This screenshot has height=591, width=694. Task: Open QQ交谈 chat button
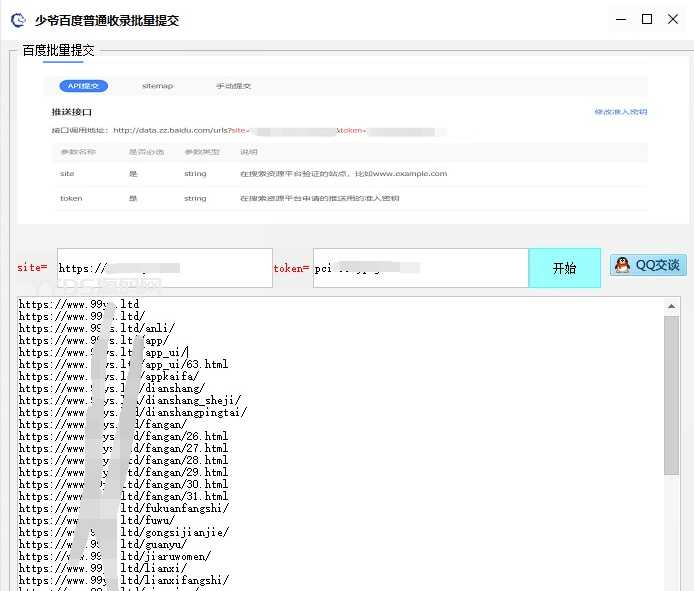coord(648,265)
